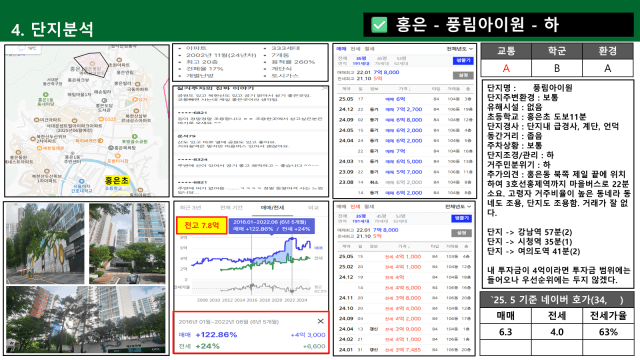Click the gray button in the lower price list

462,233
